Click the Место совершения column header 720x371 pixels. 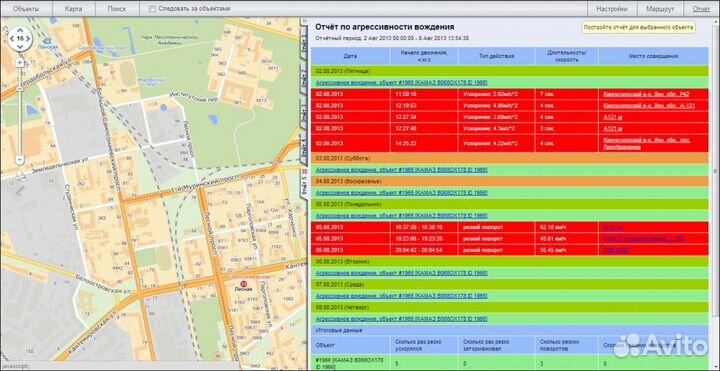(x=653, y=56)
